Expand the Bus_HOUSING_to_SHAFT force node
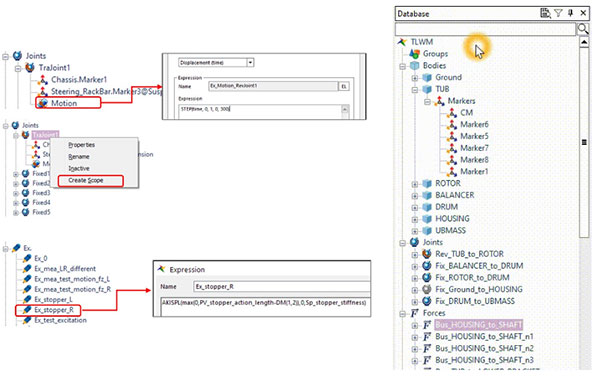Screen dimensions: 600x376 coord(415,326)
